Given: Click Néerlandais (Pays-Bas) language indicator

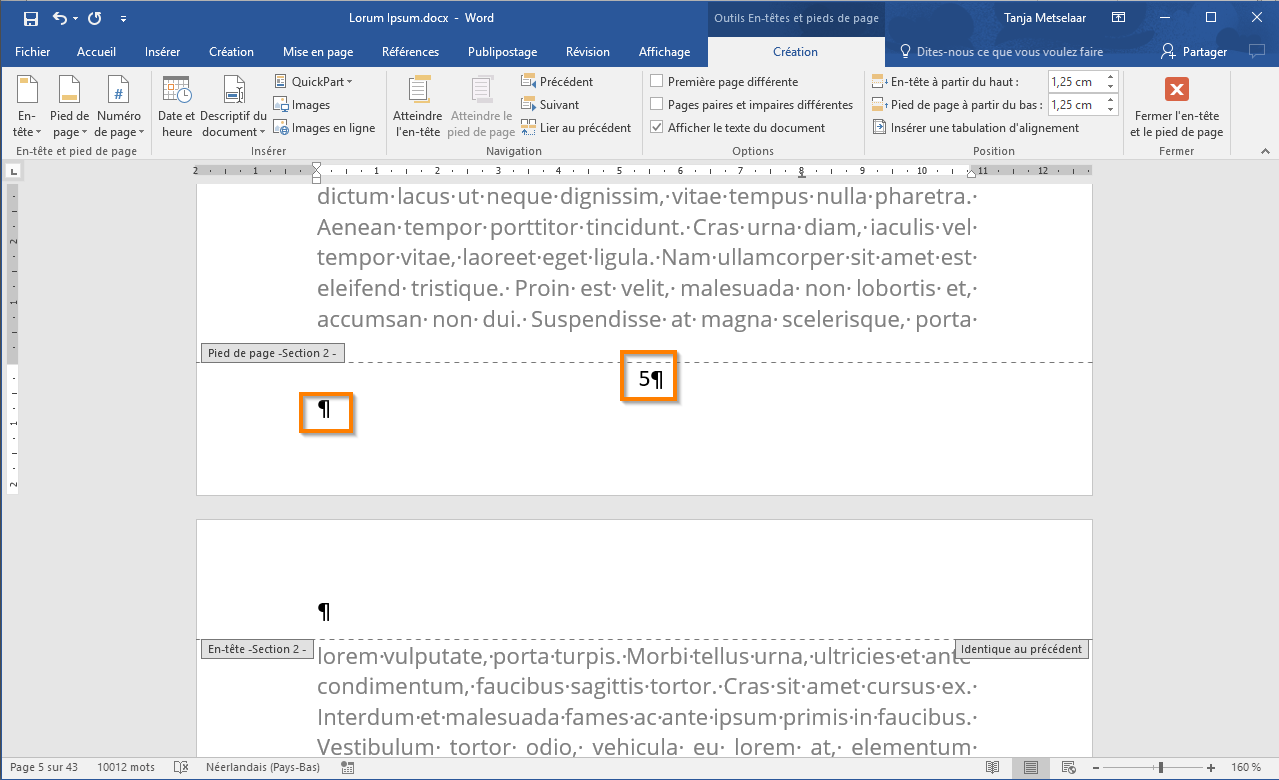Looking at the screenshot, I should 263,767.
